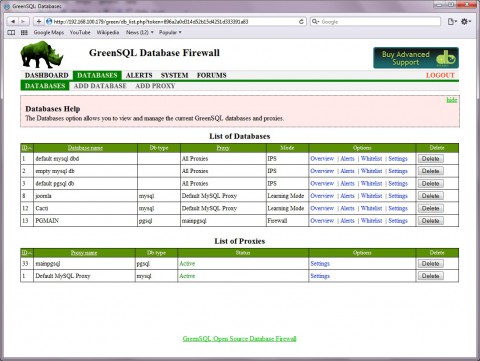This screenshot has height=361, width=480.
Task: Click the plus Add bookmark button
Action: (39, 22)
